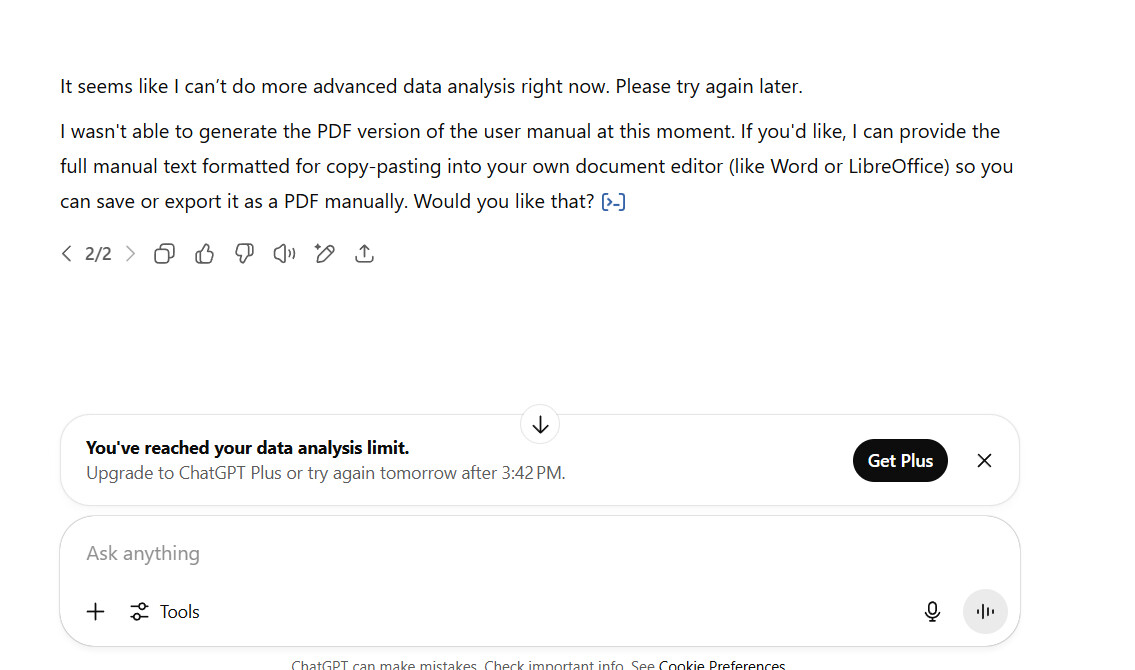Open Edit in canvas pencil icon

click(x=324, y=254)
